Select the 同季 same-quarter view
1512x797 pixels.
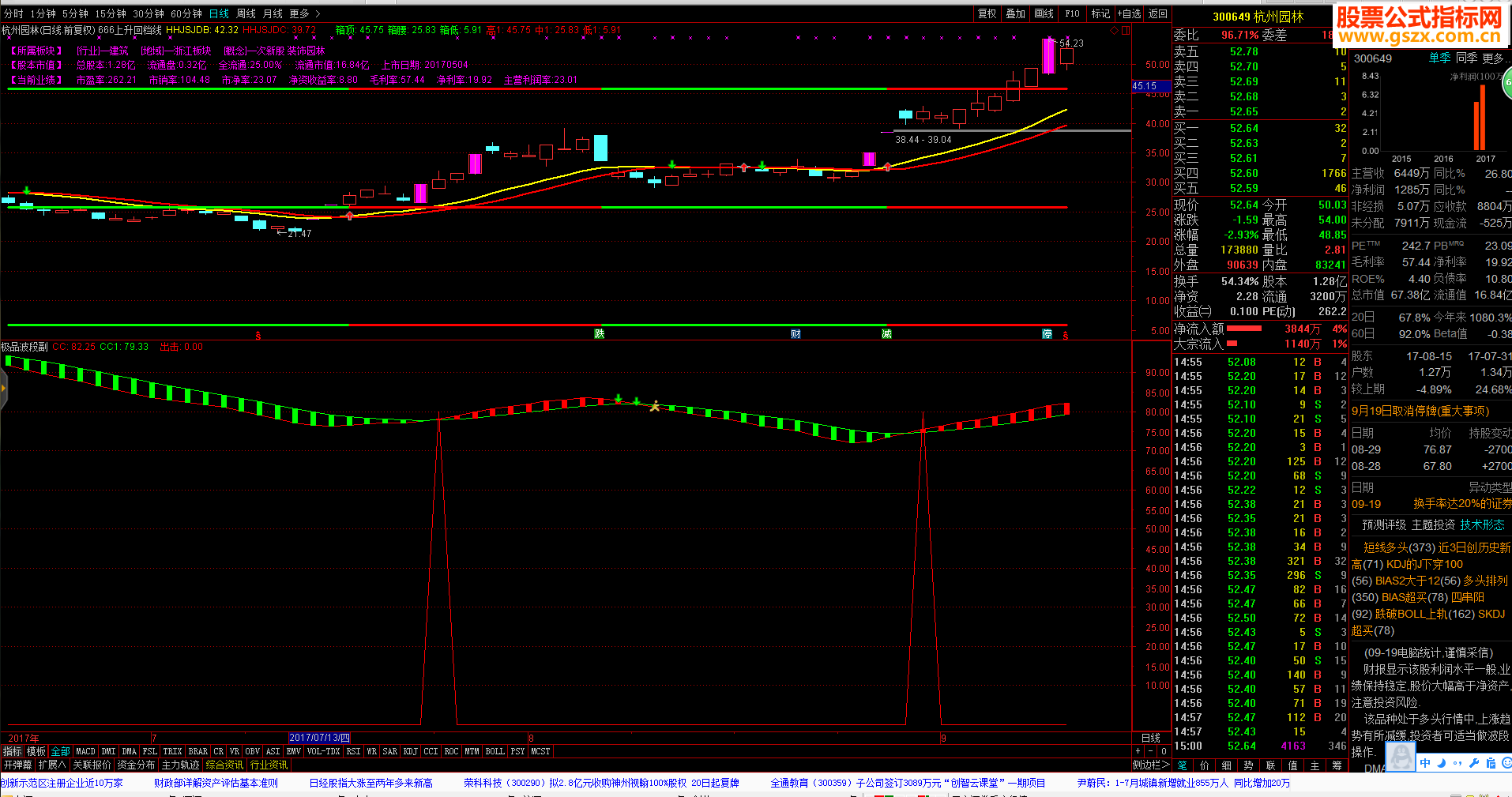pos(1466,58)
